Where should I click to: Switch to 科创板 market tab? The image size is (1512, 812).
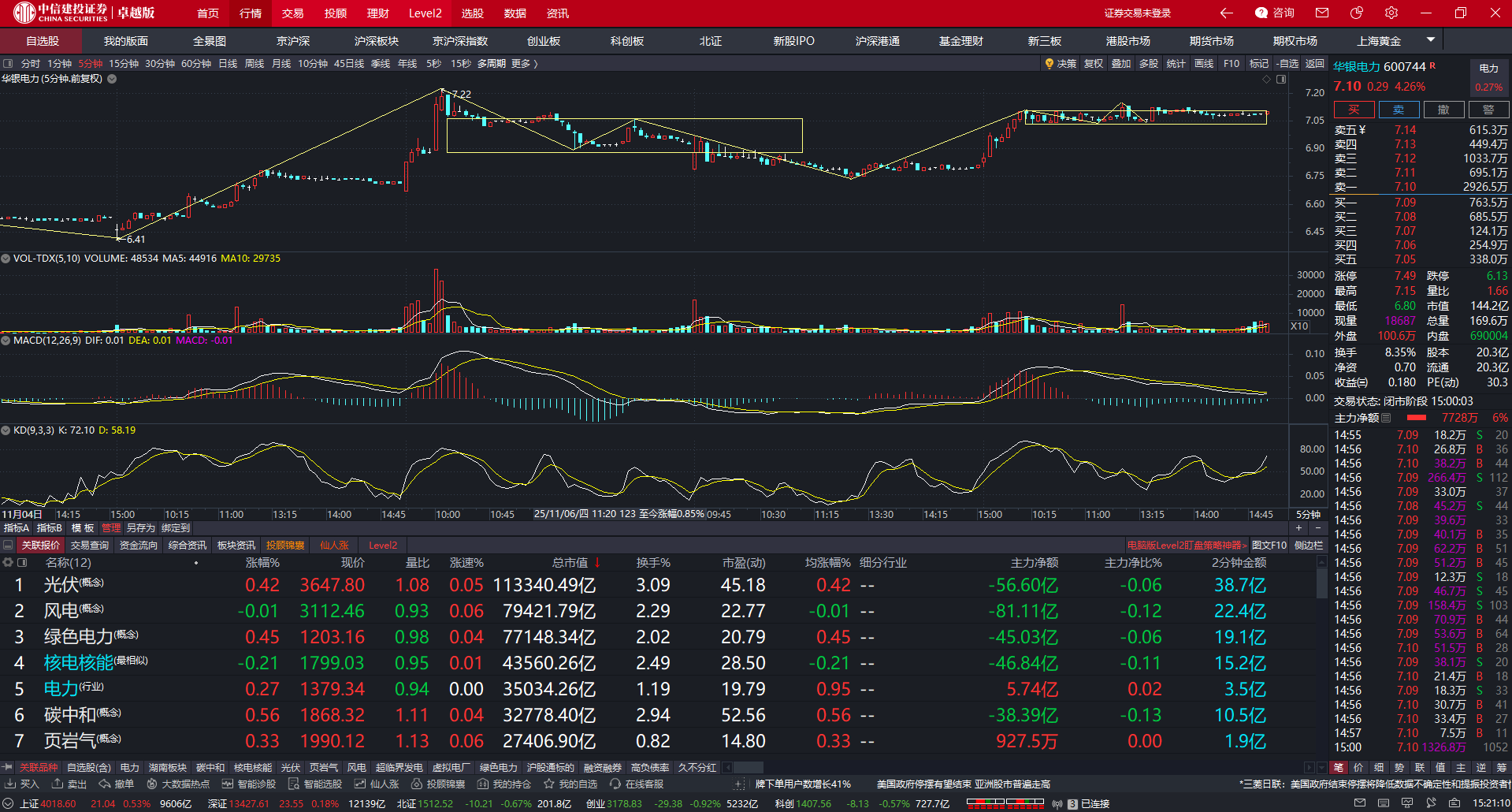(627, 41)
